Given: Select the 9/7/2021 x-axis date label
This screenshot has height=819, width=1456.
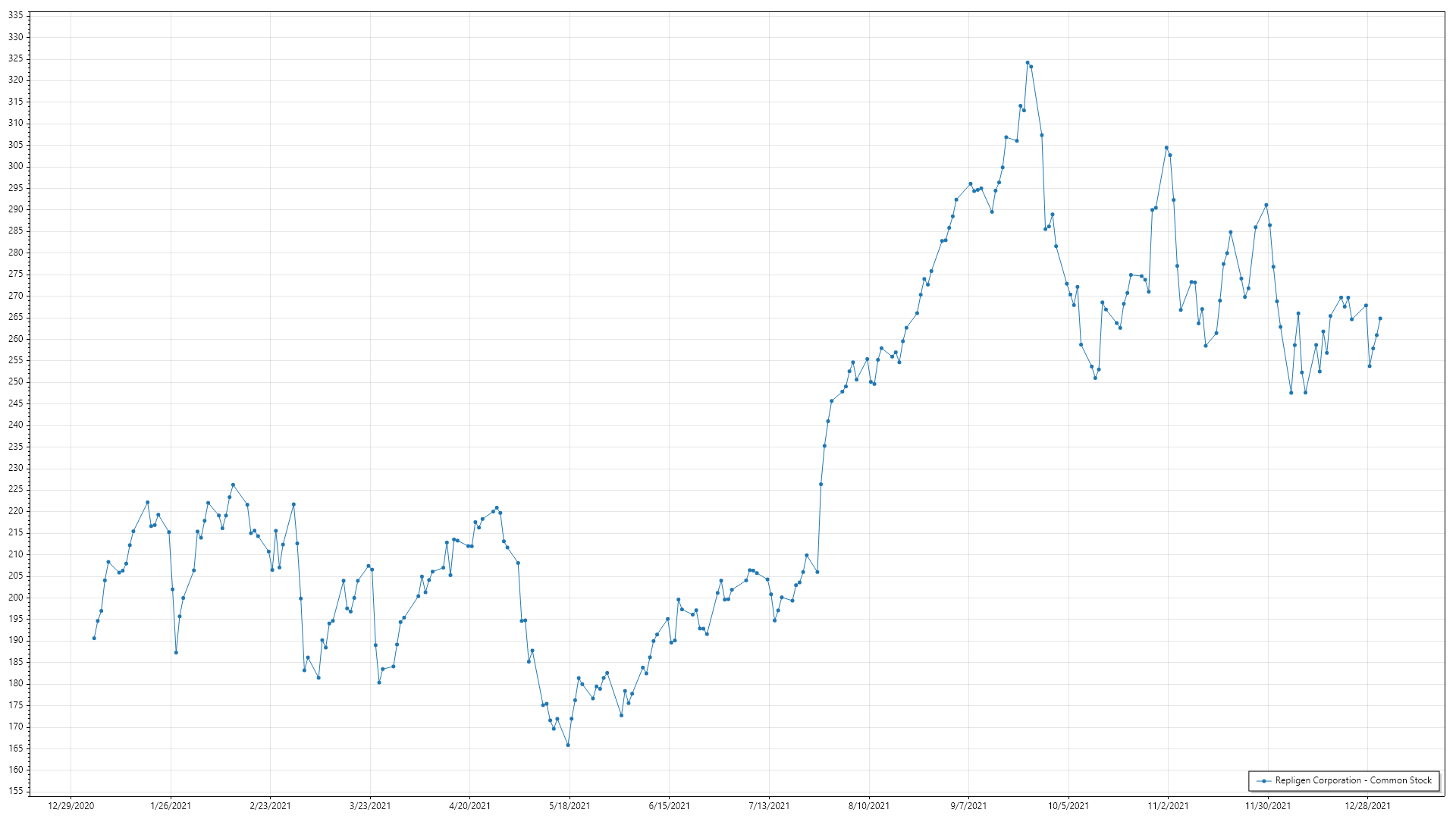Looking at the screenshot, I should click(x=968, y=806).
